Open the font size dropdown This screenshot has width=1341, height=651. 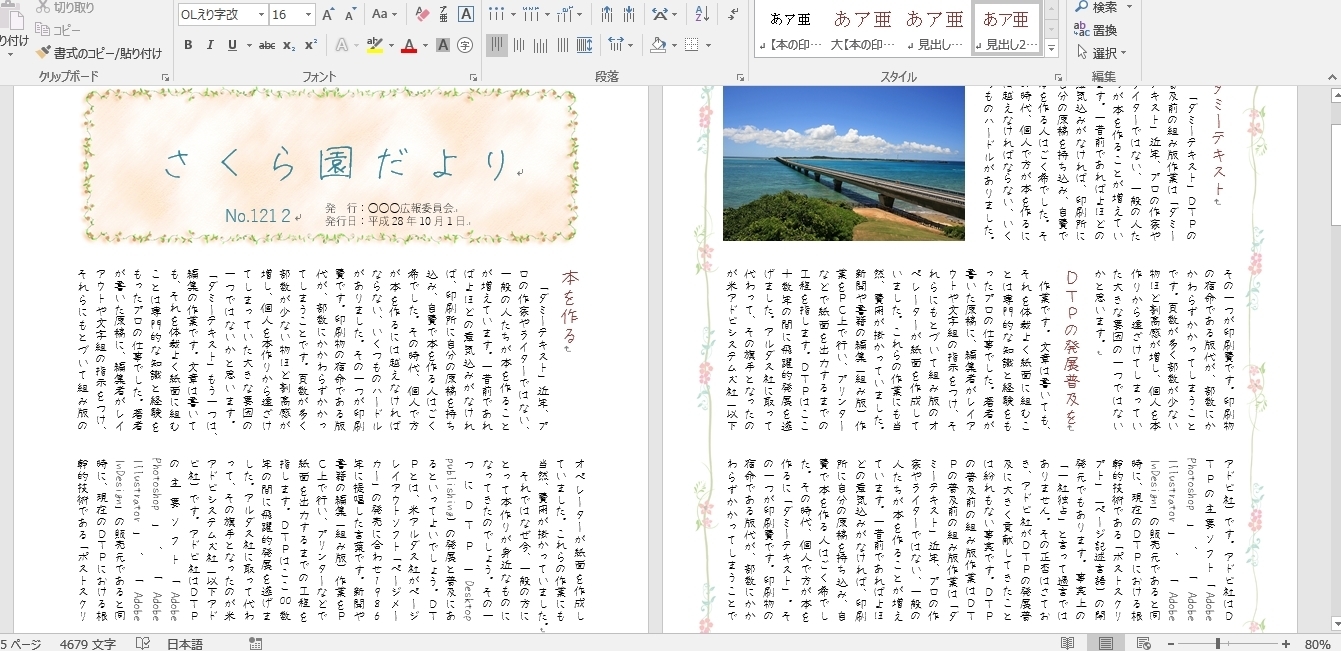308,14
